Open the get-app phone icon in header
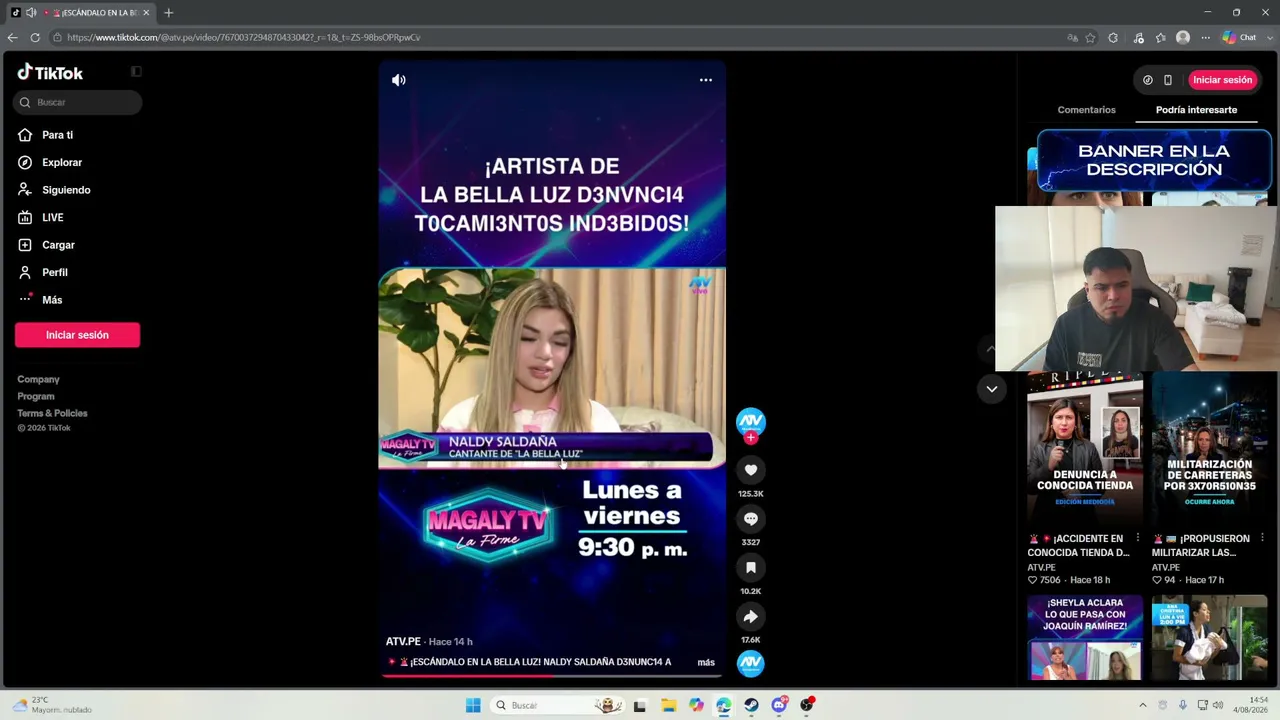 [x=1167, y=80]
